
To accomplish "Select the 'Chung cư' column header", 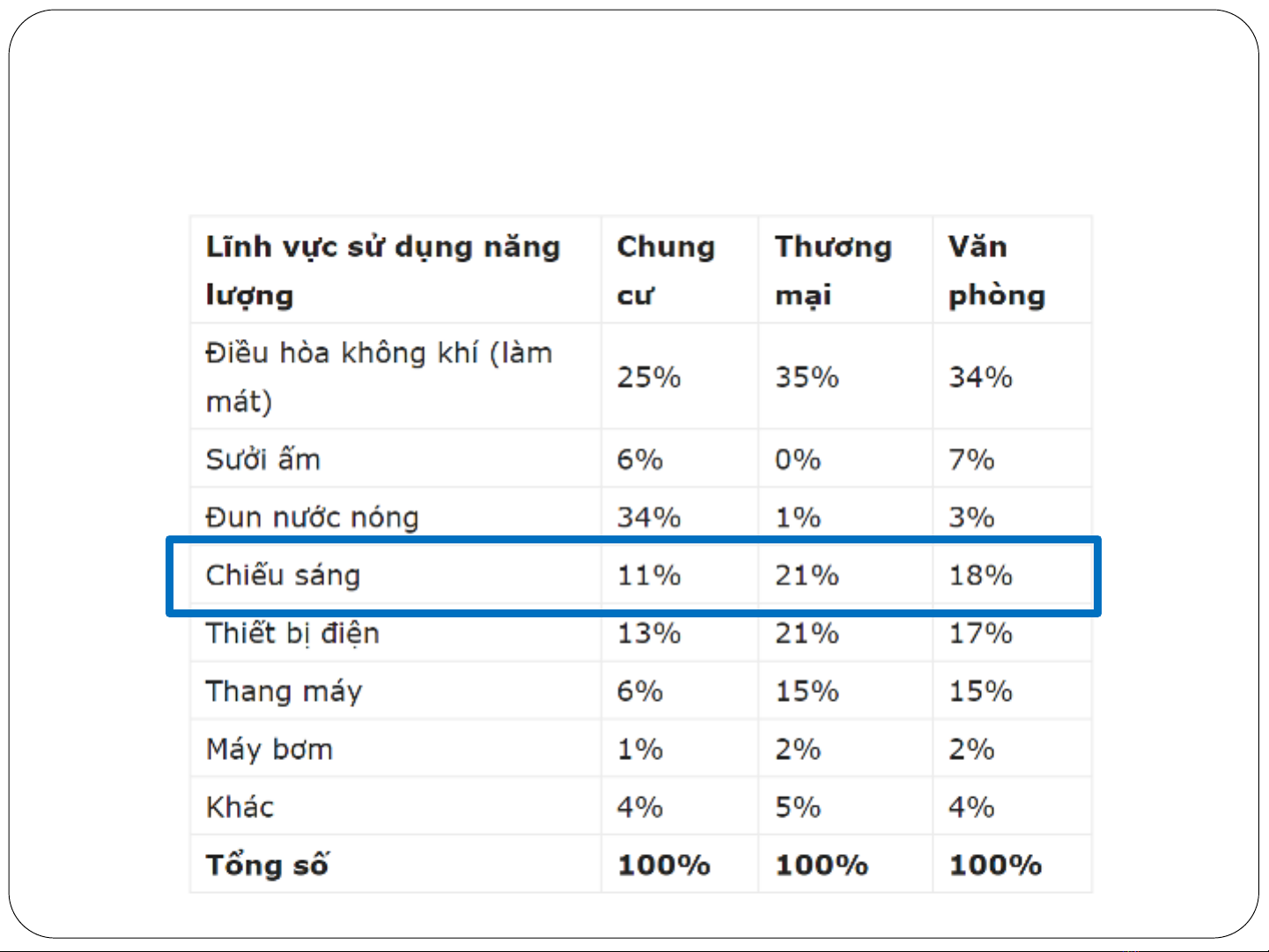I will click(665, 269).
